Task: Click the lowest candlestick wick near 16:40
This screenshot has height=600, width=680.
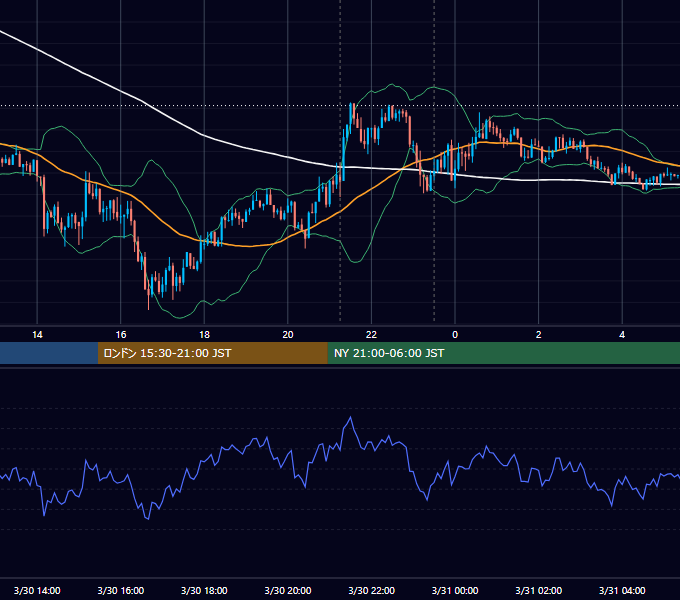Action: tap(149, 303)
